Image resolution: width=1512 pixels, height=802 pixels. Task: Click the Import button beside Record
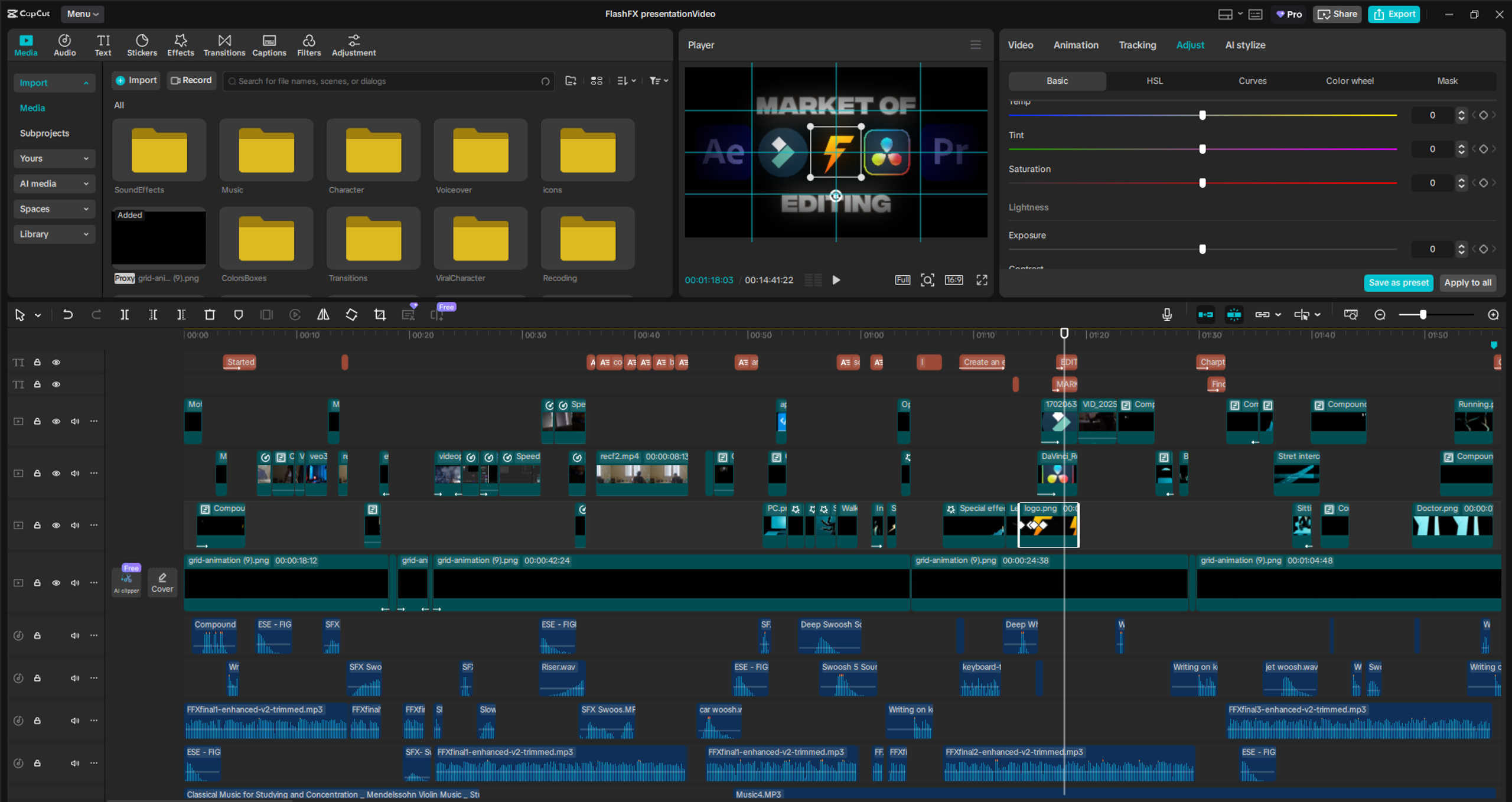(136, 80)
